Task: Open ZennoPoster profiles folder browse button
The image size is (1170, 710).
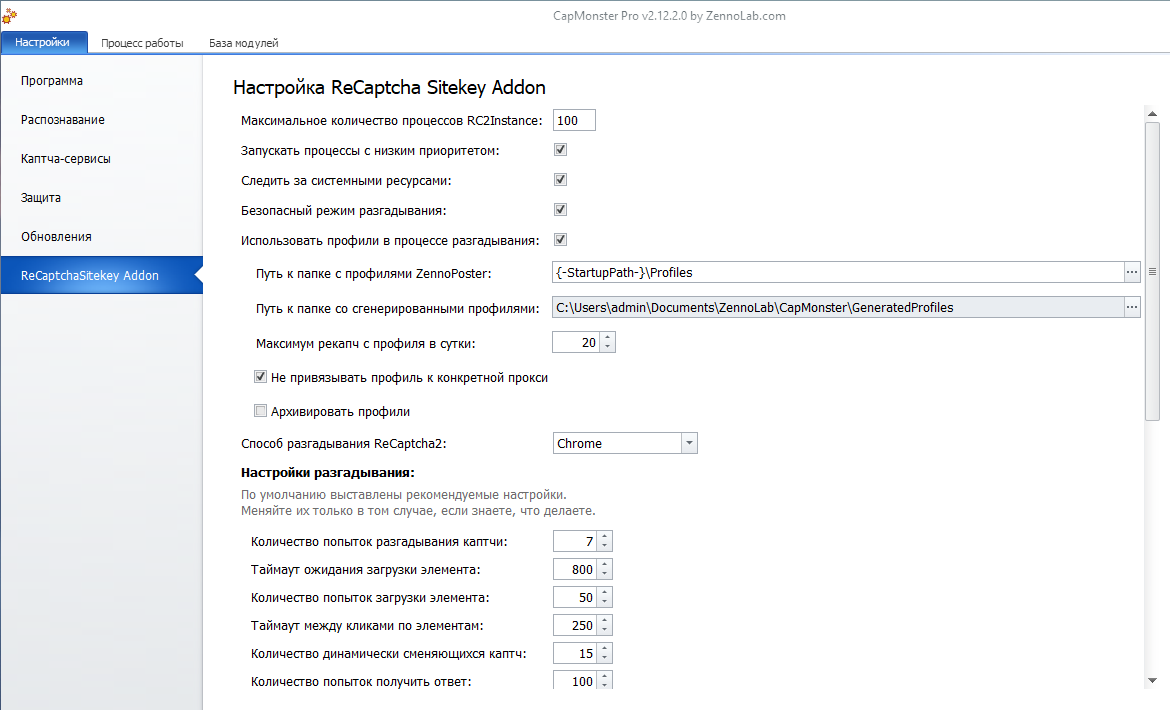Action: coord(1131,271)
